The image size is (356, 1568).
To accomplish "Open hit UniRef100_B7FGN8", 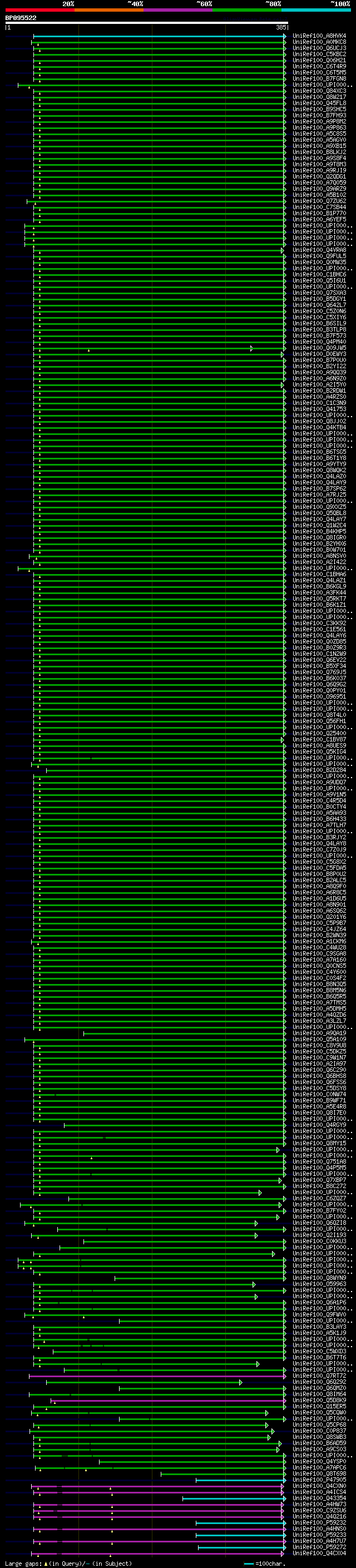I will [319, 78].
